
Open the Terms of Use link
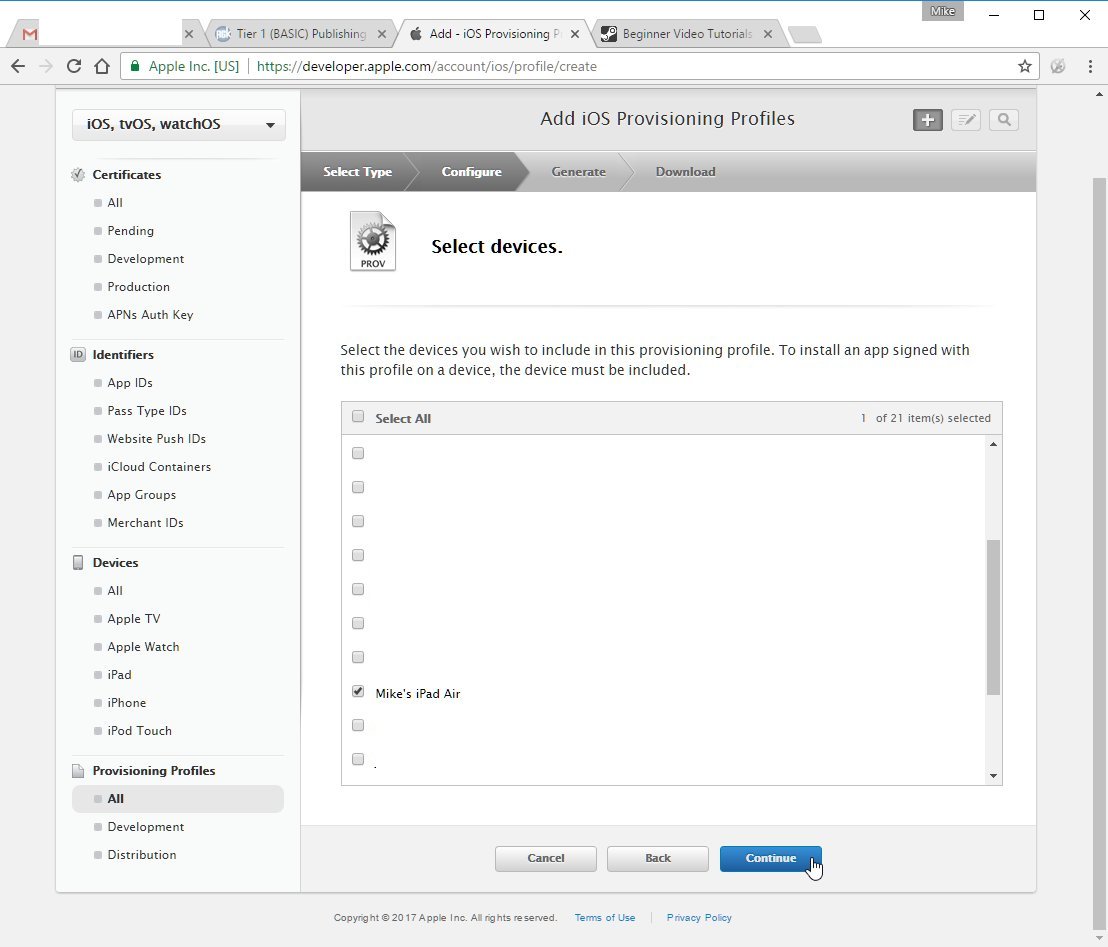605,918
